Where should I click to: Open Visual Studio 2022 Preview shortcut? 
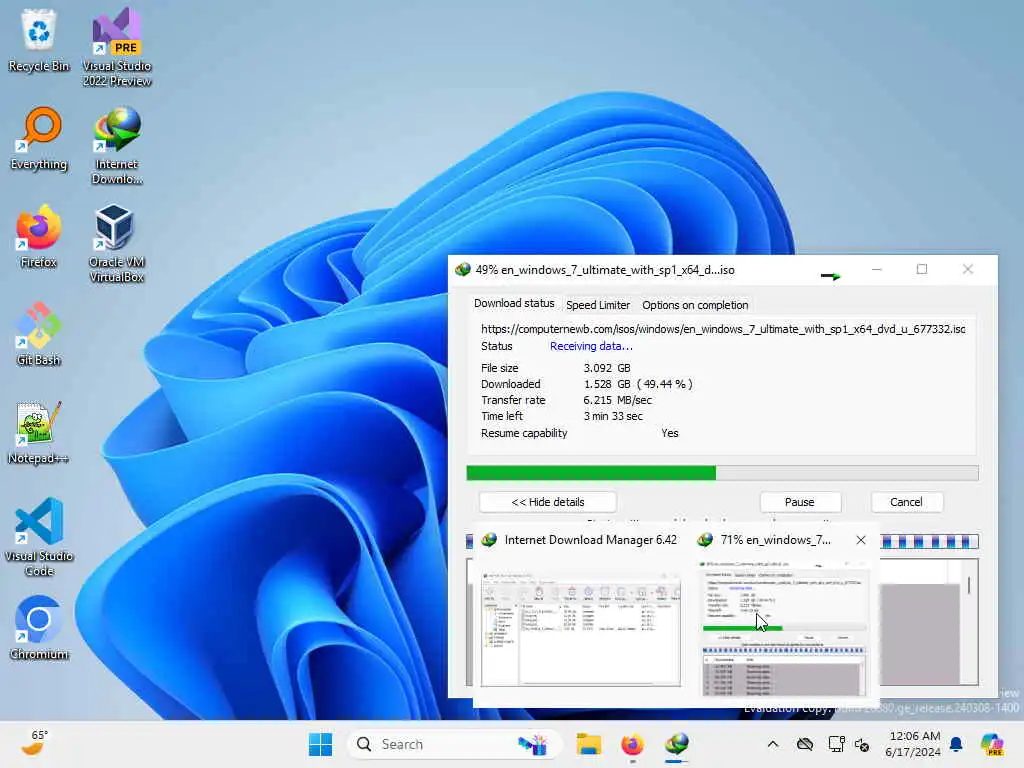click(x=116, y=47)
